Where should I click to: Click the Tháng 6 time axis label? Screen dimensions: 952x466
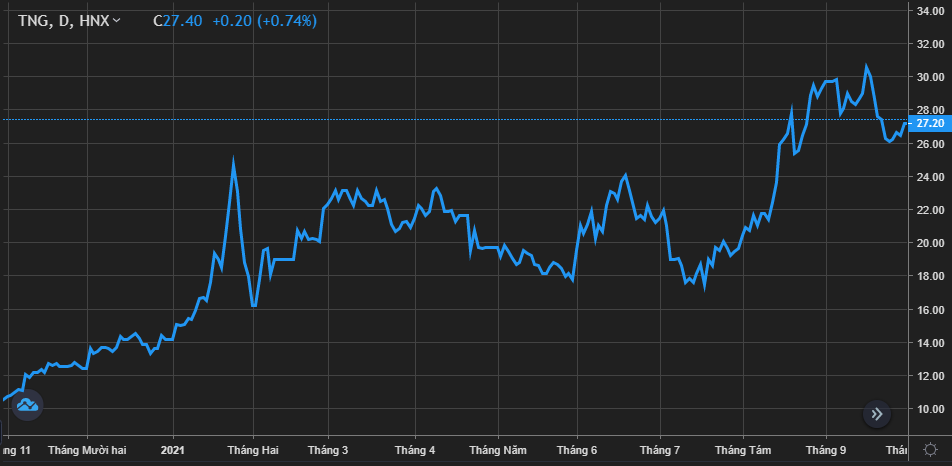coord(577,450)
